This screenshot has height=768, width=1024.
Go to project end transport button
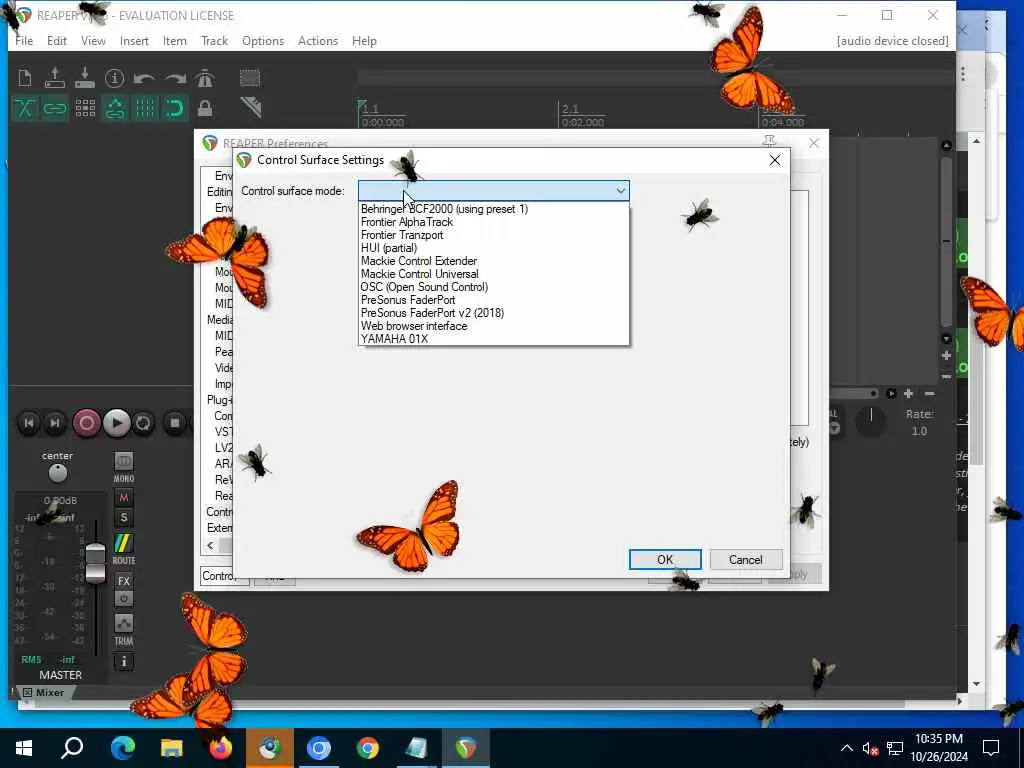[x=56, y=423]
